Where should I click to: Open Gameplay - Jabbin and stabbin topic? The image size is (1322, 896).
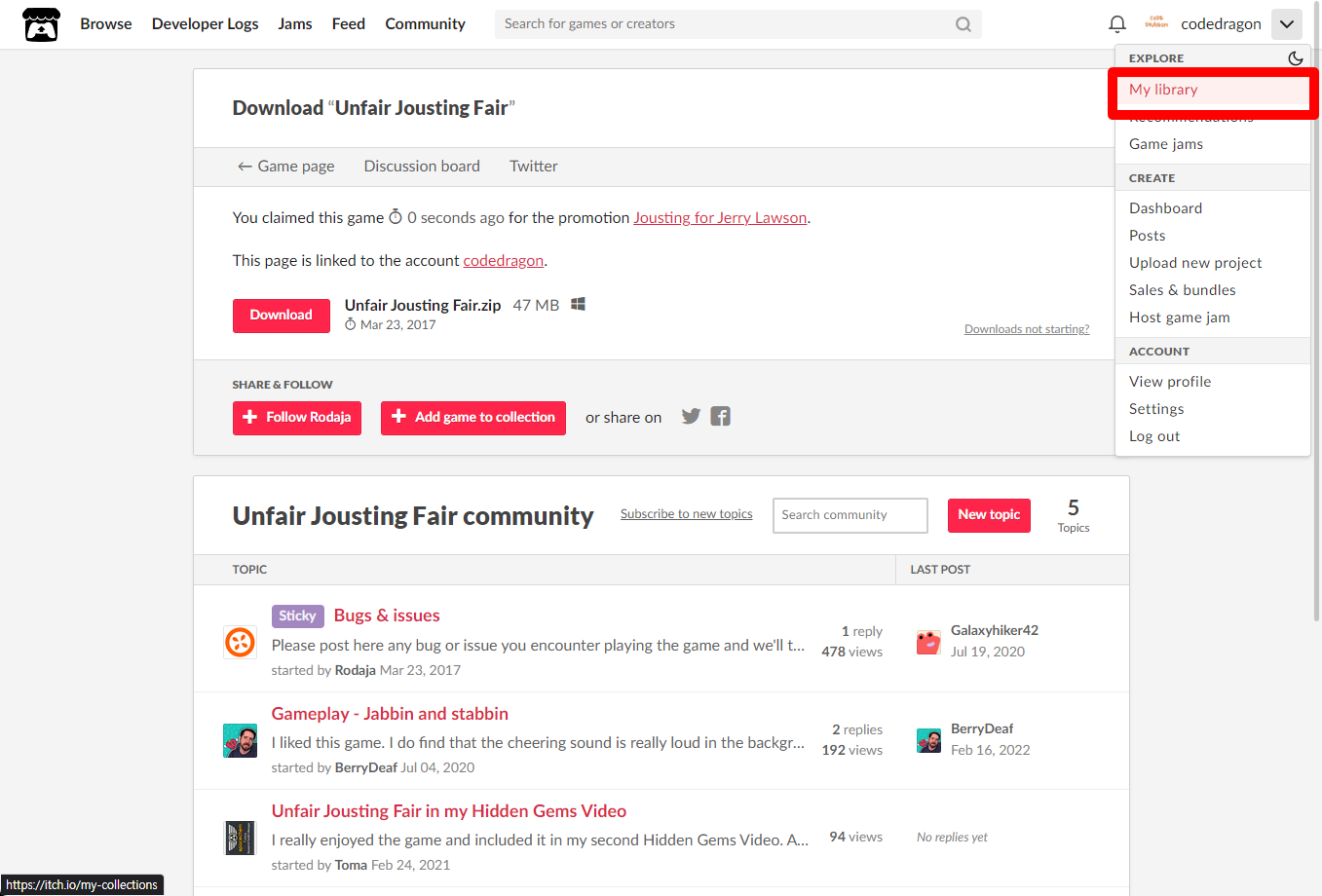[390, 714]
